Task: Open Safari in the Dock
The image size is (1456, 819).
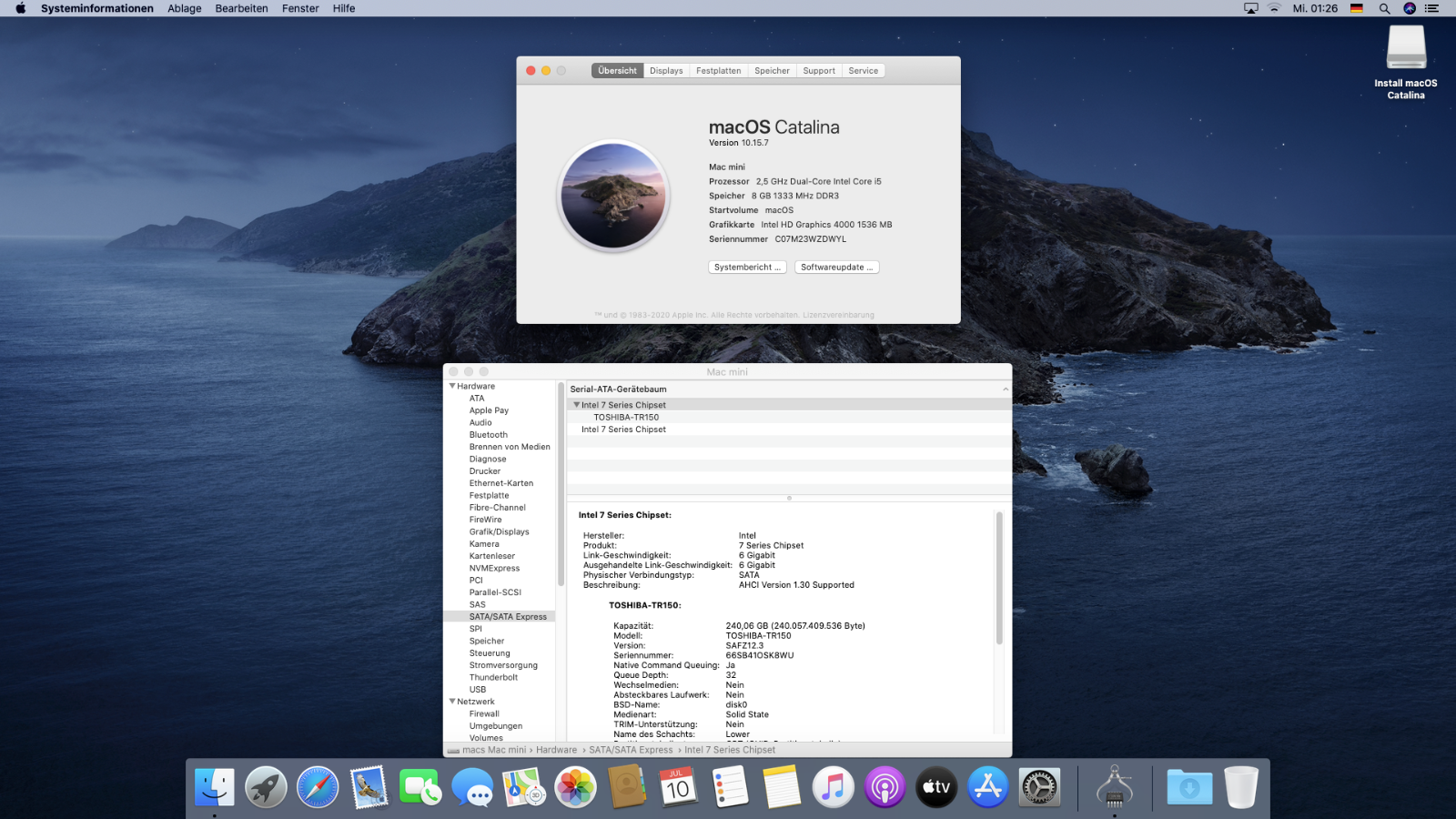Action: point(318,787)
